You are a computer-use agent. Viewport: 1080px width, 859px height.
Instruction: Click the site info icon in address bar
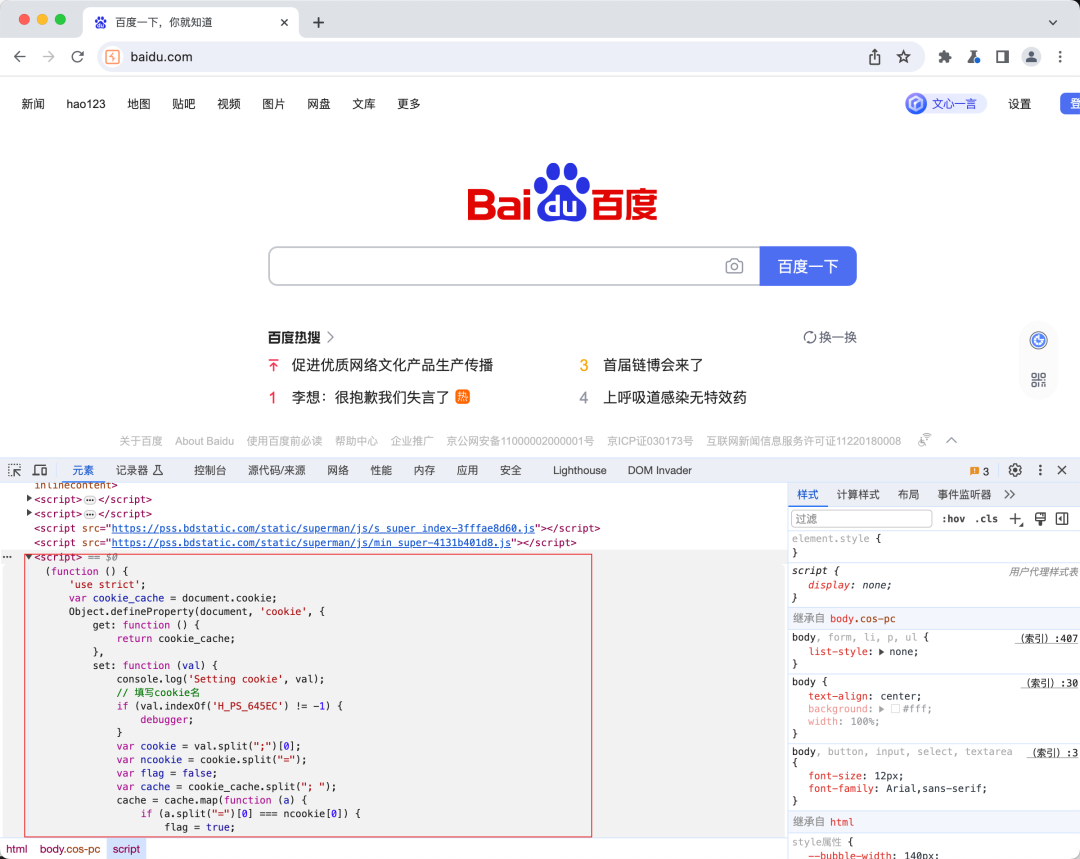tap(112, 56)
